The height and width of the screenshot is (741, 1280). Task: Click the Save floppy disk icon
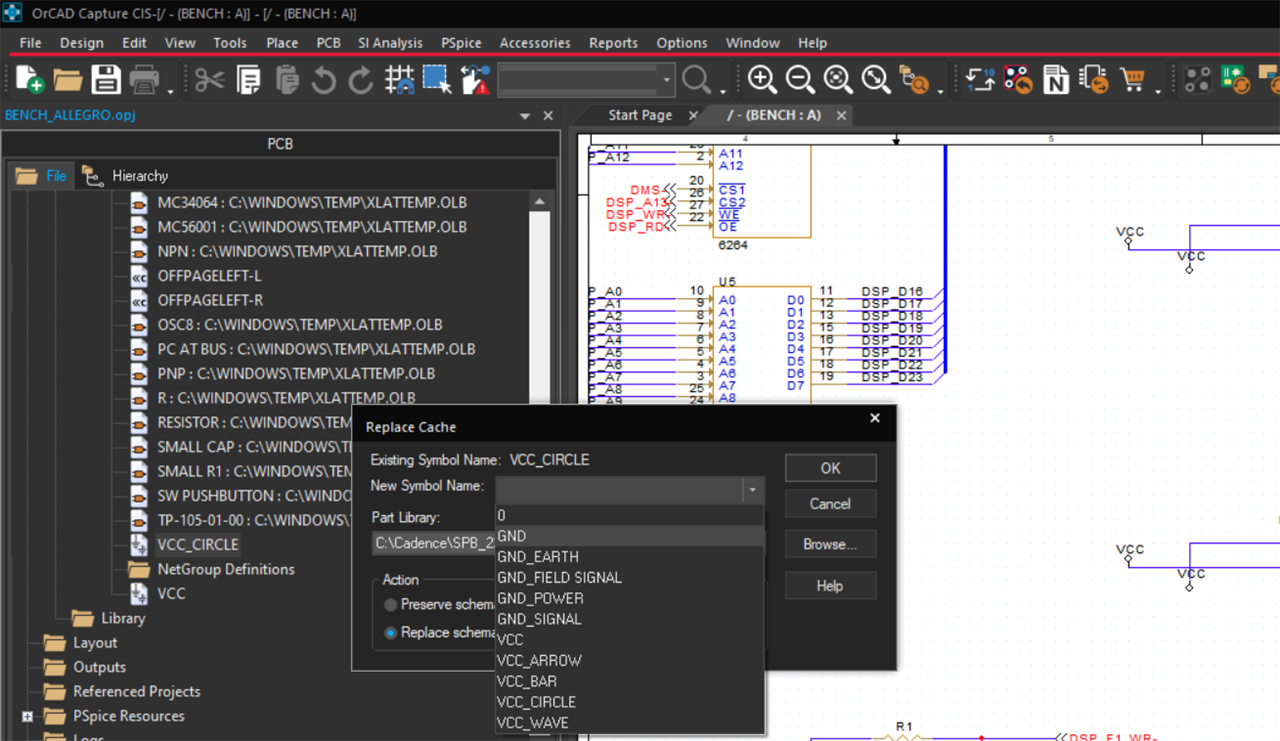[106, 80]
